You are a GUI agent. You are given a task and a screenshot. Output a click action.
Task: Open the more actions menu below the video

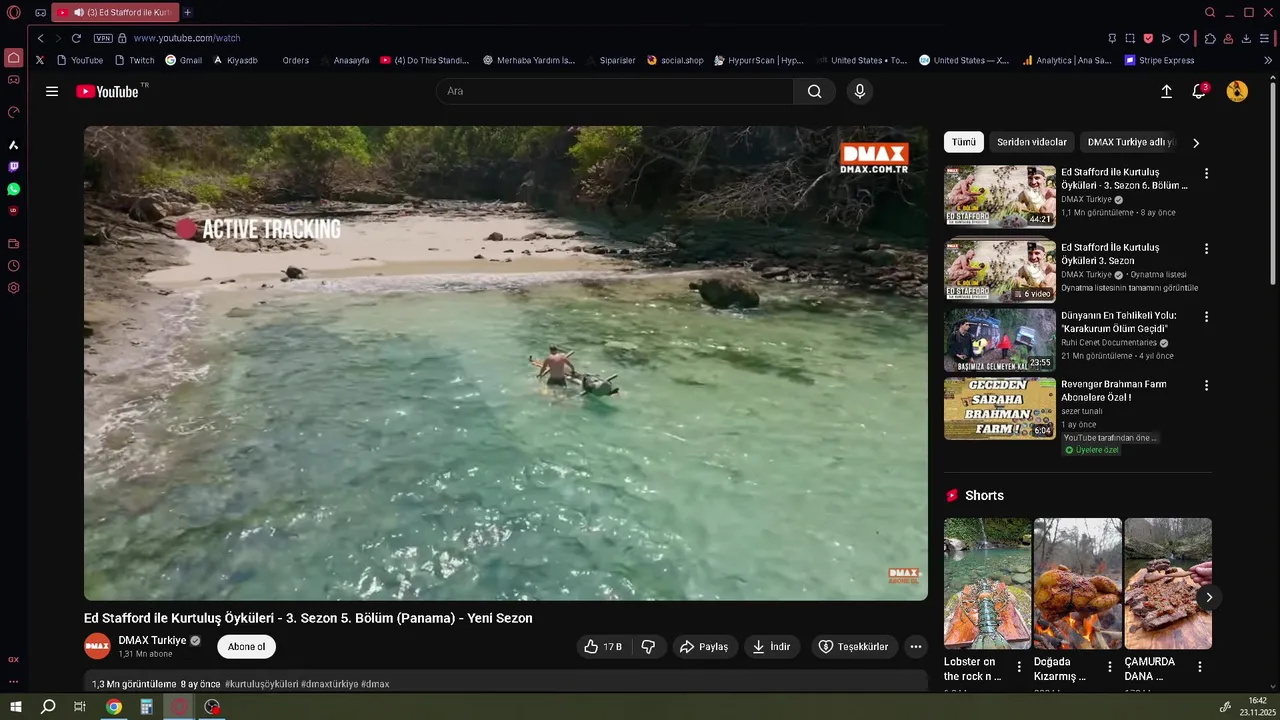coord(916,647)
